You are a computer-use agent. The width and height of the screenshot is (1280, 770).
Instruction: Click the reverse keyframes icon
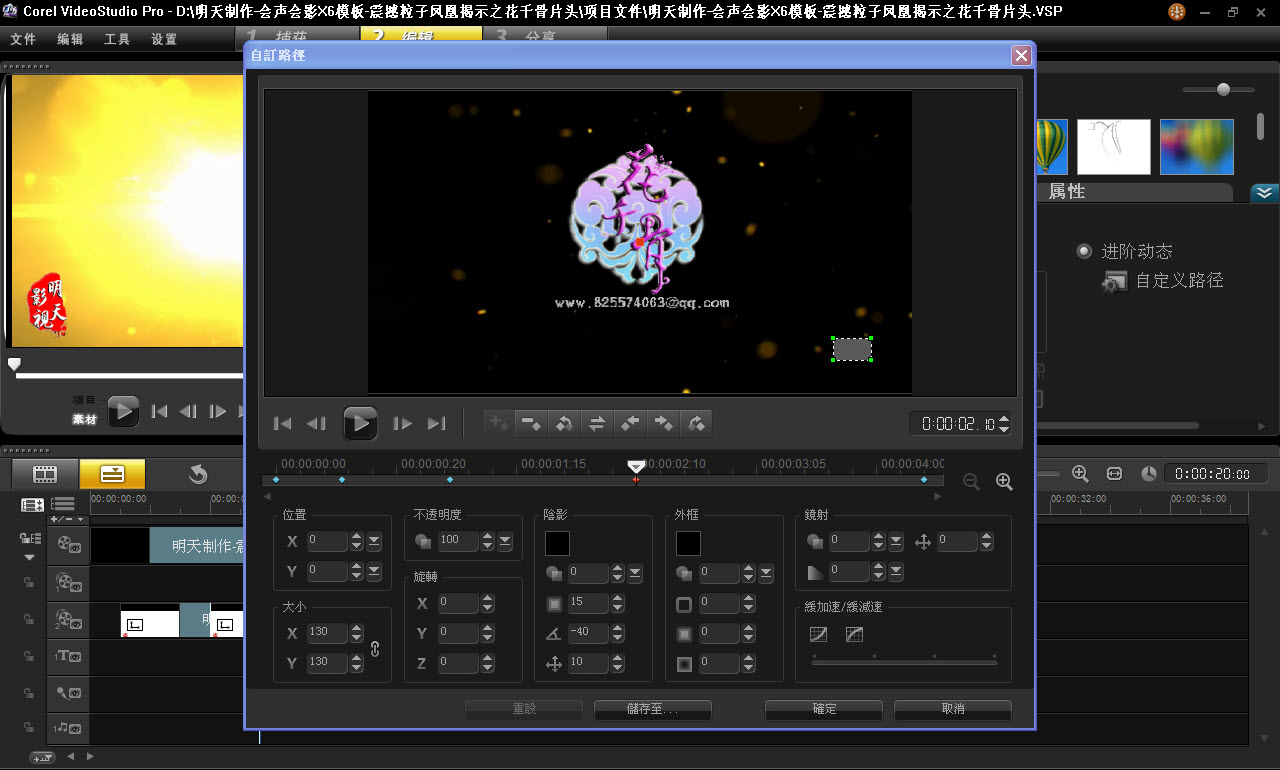[564, 423]
